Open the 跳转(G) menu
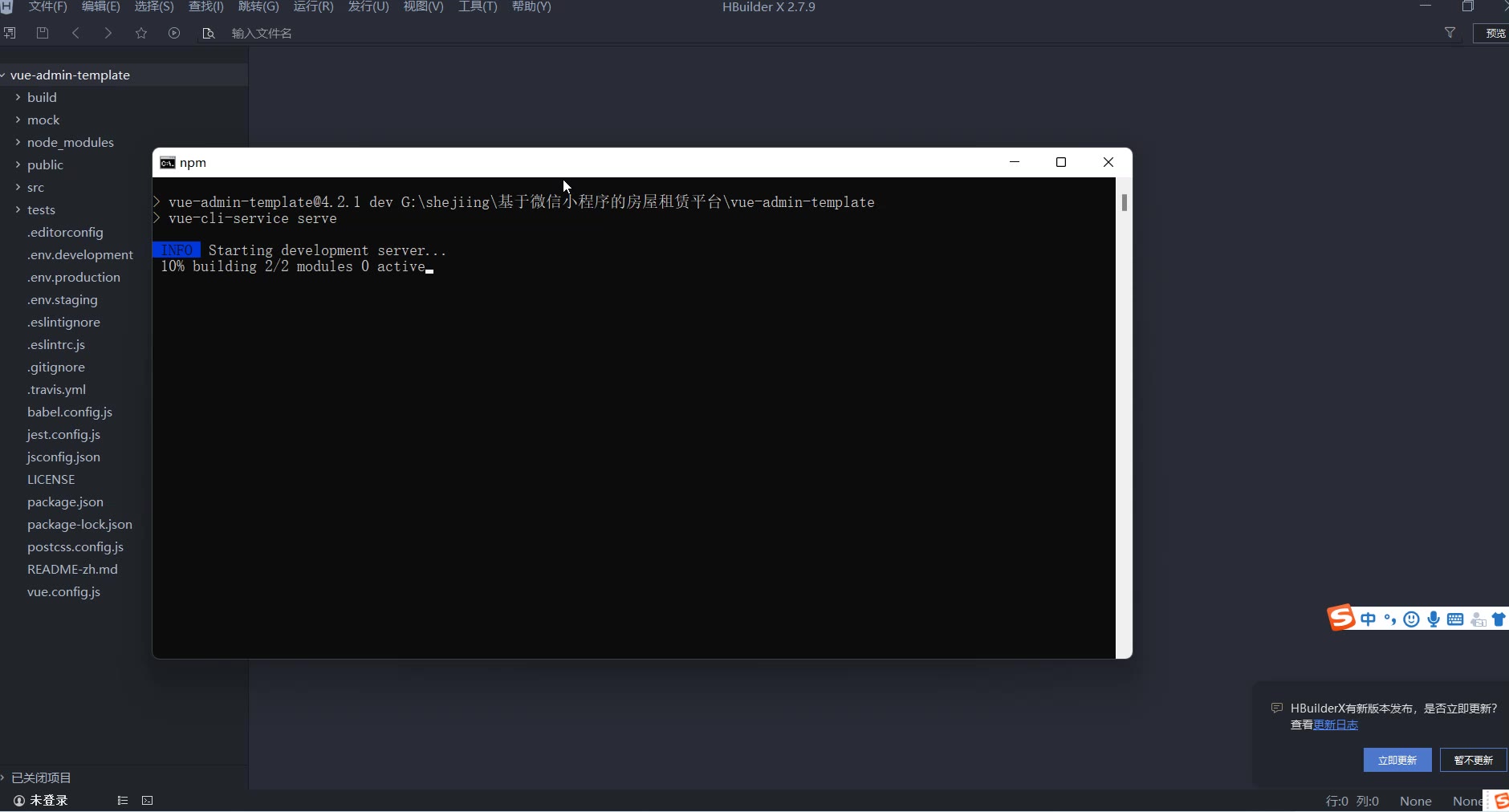This screenshot has height=812, width=1509. pyautogui.click(x=258, y=7)
